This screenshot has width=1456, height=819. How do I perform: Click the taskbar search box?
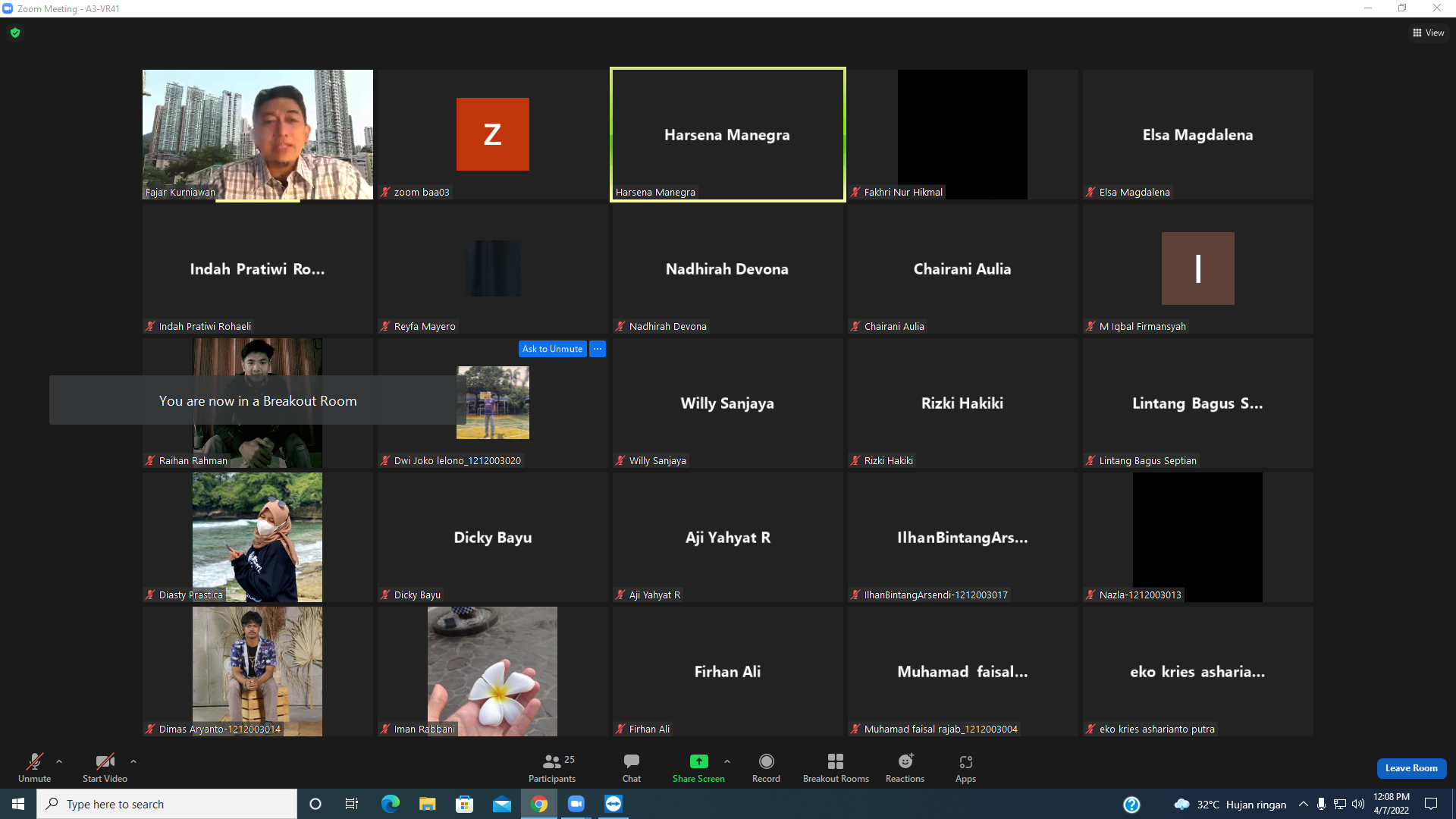[167, 804]
